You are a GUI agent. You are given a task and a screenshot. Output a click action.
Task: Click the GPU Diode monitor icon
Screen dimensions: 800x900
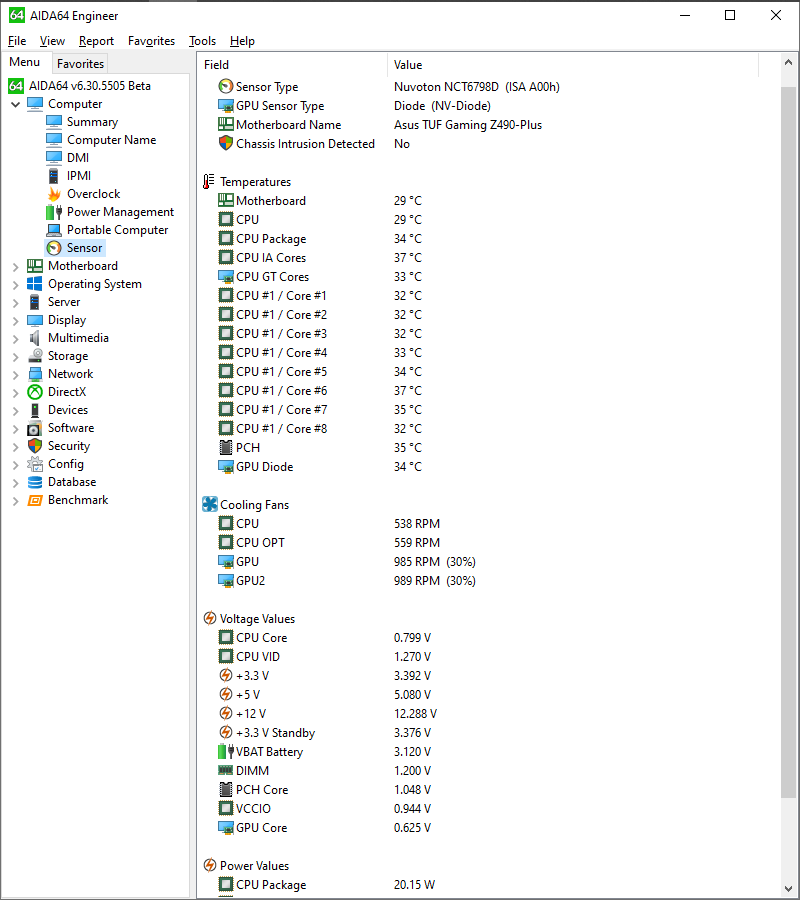click(226, 467)
